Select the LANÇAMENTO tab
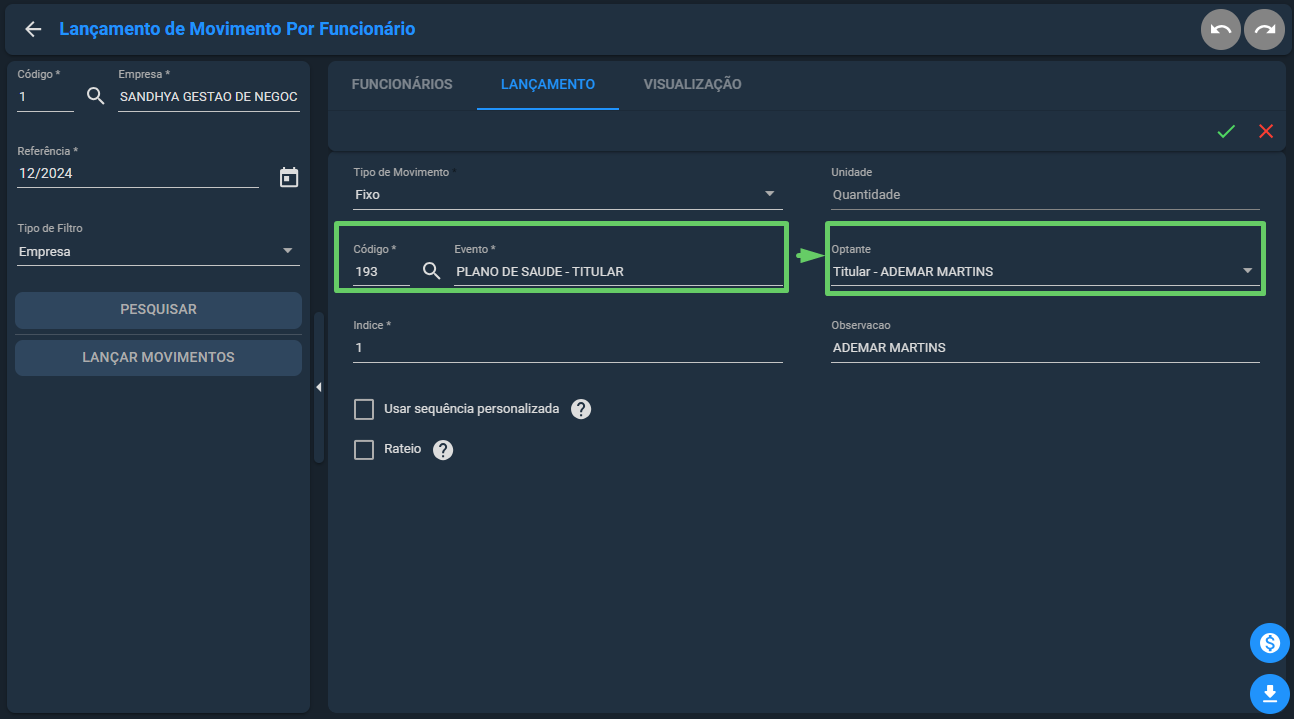 click(x=548, y=84)
